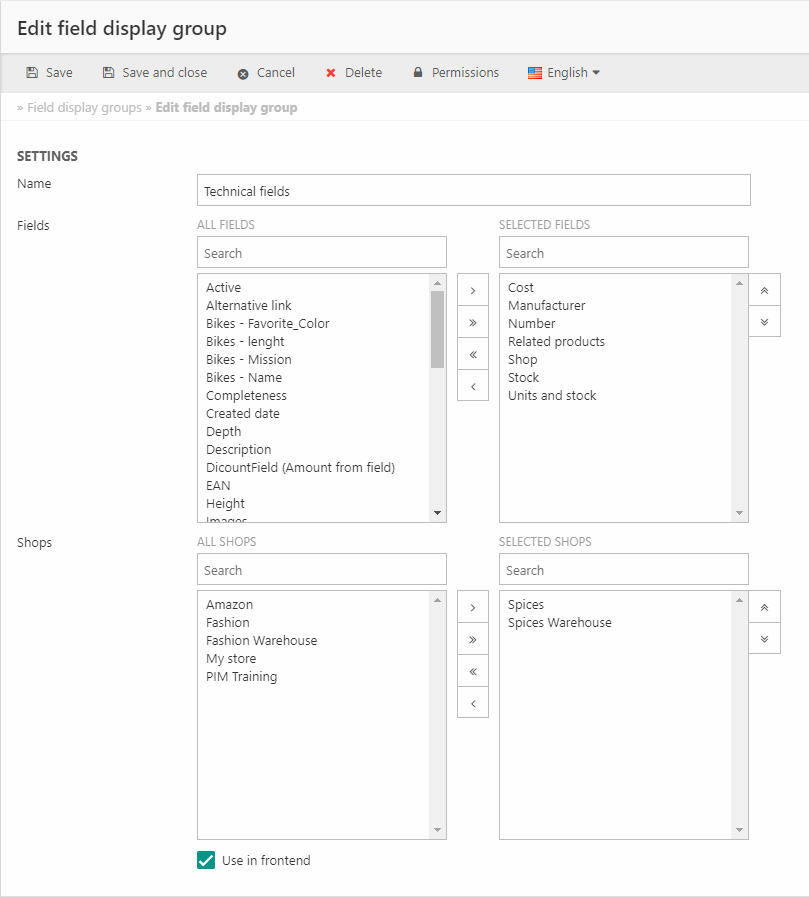Screen dimensions: 809x897
Task: Click Save and close in toolbar
Action: pyautogui.click(x=154, y=73)
